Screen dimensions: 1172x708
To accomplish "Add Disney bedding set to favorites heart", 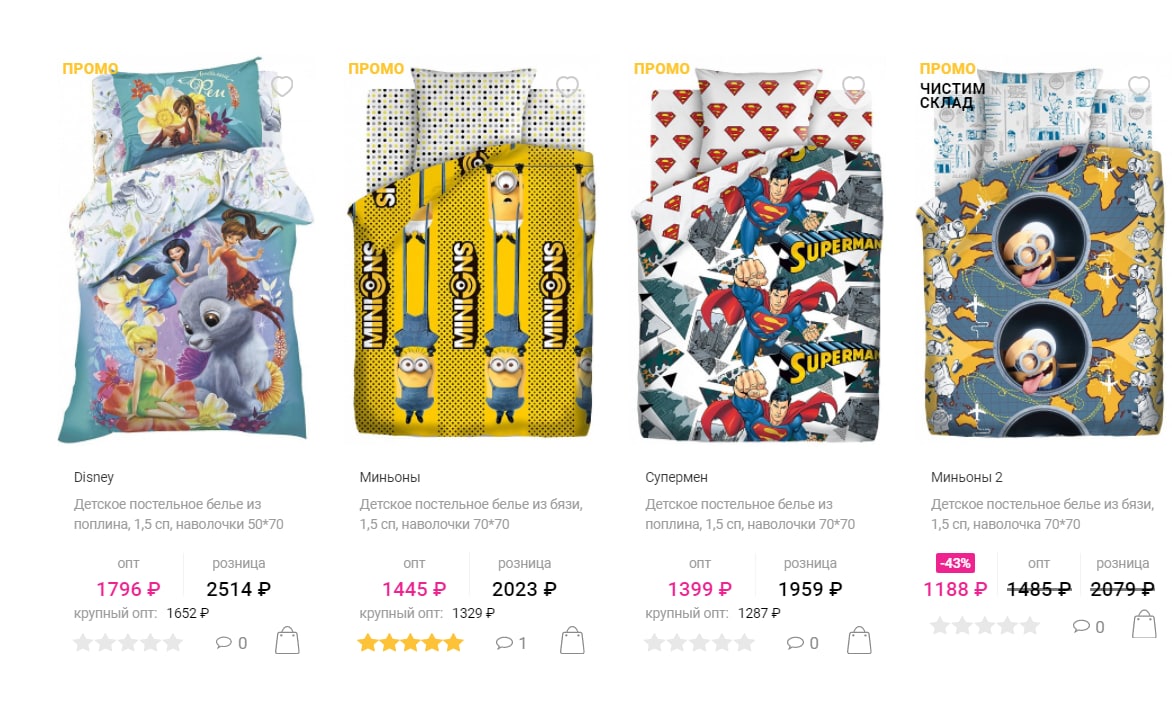I will 282,87.
